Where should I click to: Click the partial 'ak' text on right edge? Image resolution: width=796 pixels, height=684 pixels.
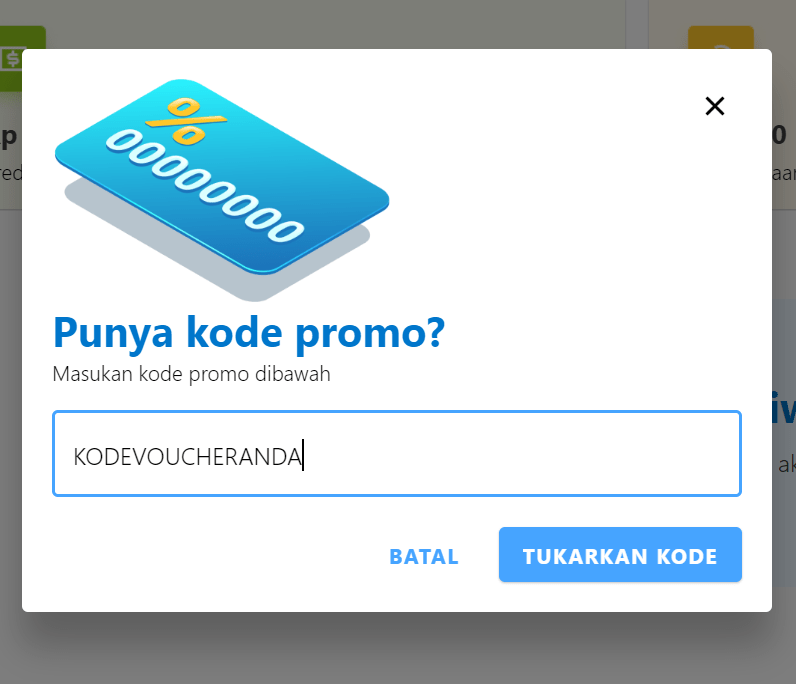(787, 464)
